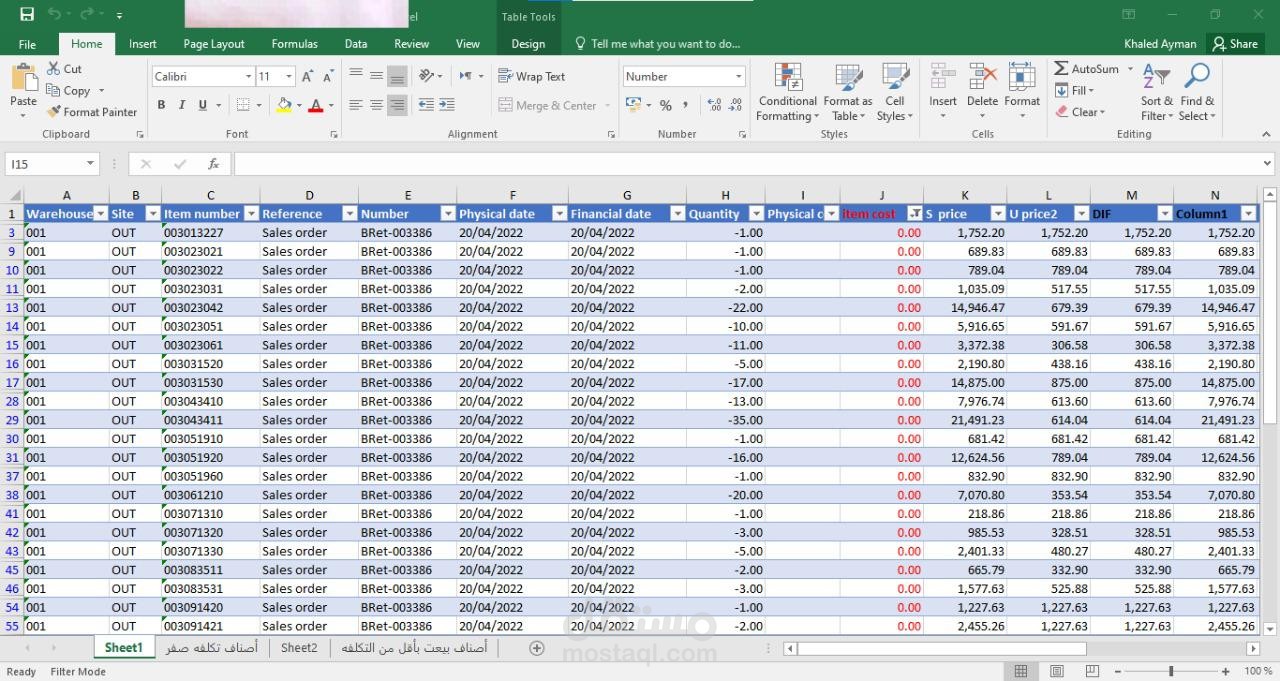1280x681 pixels.
Task: Open the Calibri font name dropdown
Action: (248, 77)
